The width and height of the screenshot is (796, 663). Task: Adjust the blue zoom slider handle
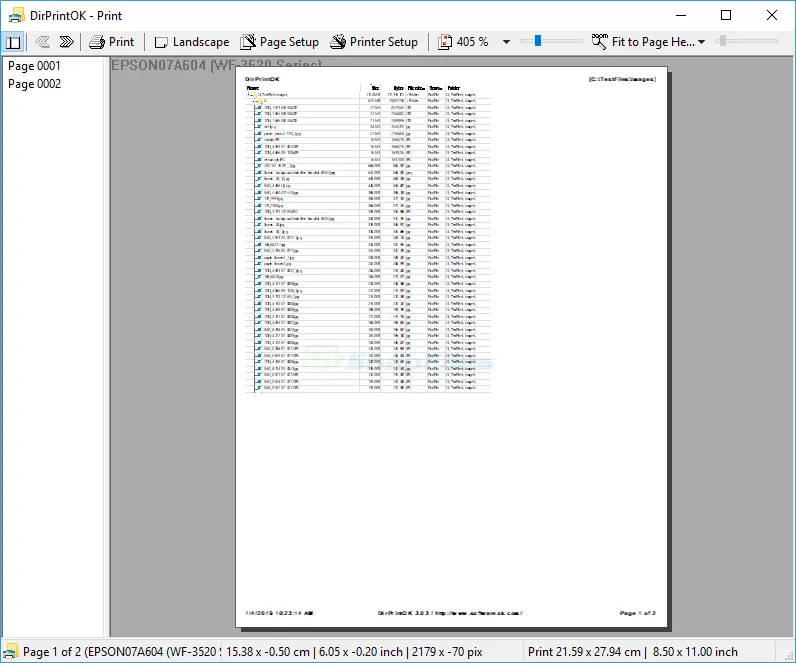click(538, 41)
